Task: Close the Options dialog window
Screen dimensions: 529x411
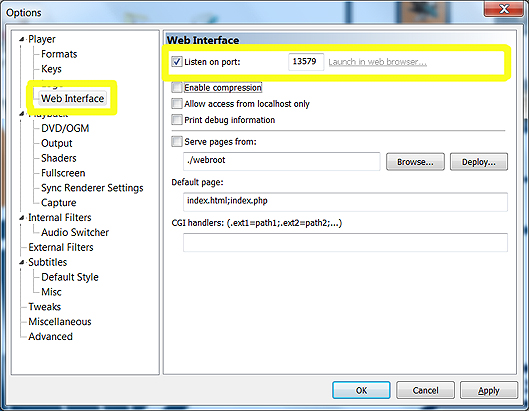Action: point(504,9)
